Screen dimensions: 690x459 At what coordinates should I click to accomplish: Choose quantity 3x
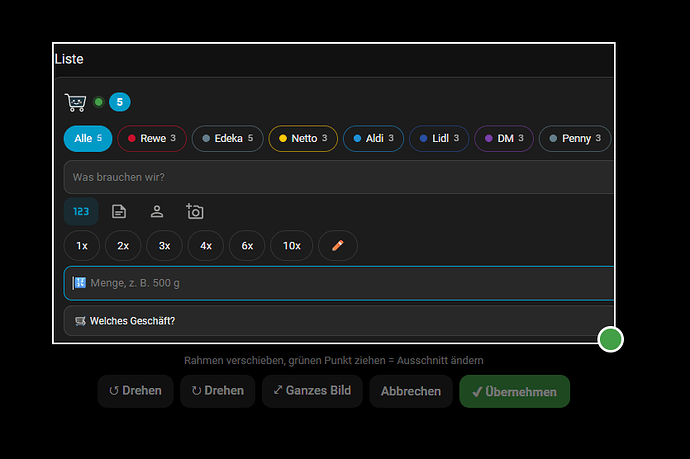[x=165, y=246]
